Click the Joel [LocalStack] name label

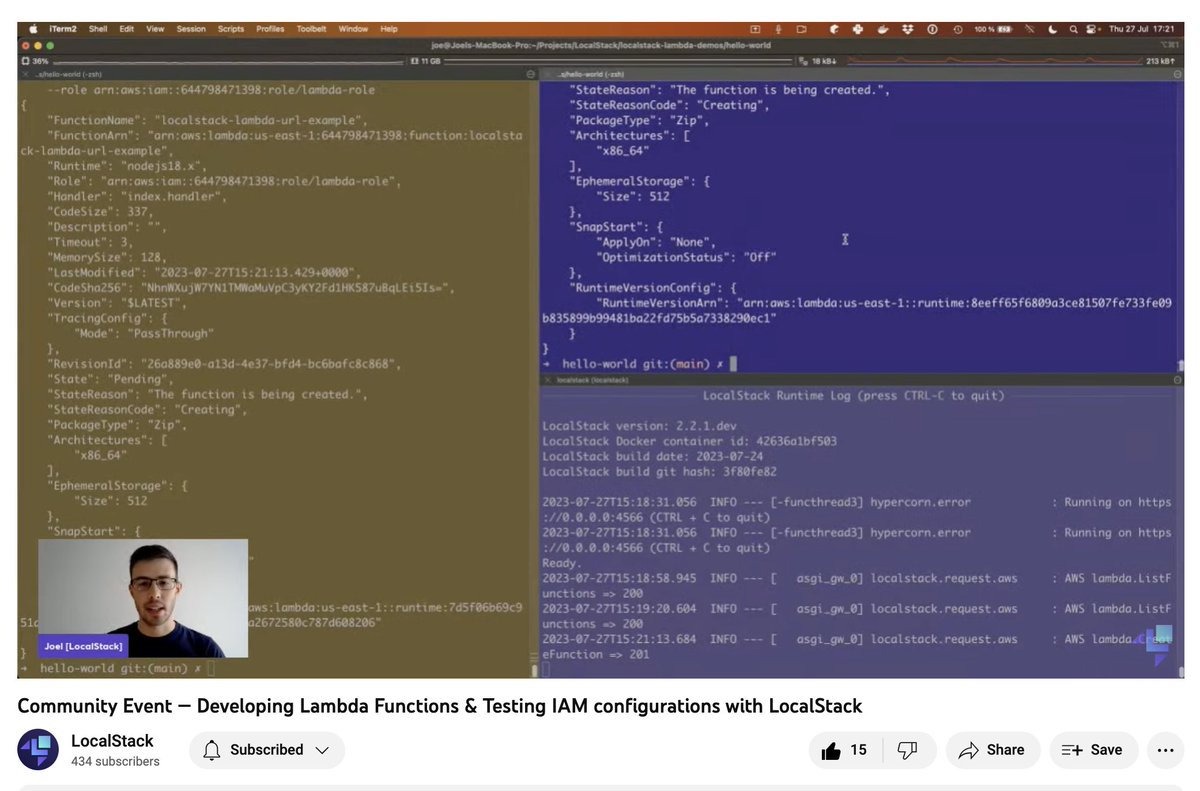(83, 646)
